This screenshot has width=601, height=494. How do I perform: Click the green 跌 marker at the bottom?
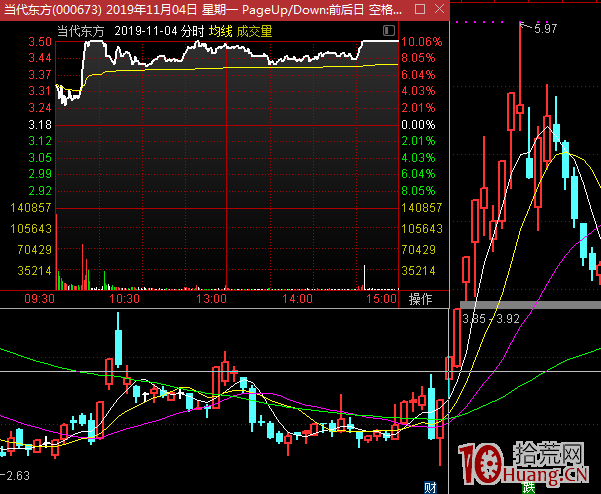(x=529, y=488)
